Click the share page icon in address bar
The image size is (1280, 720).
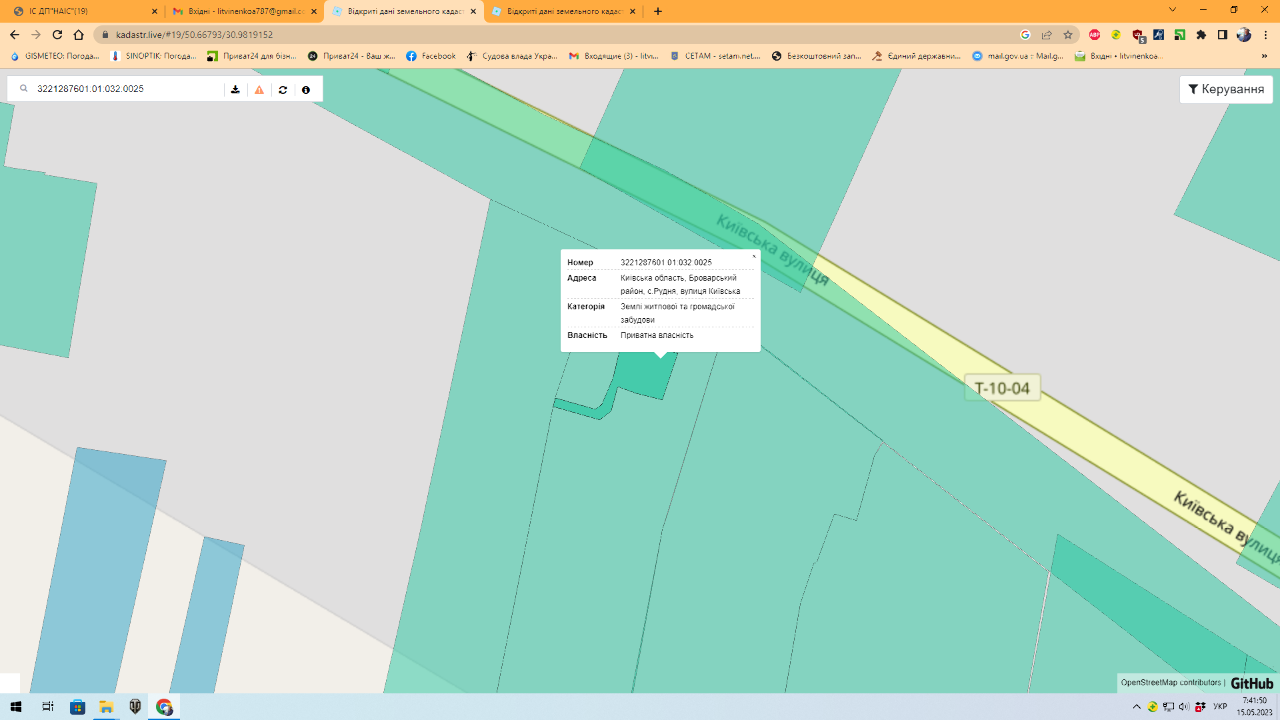[x=1047, y=34]
